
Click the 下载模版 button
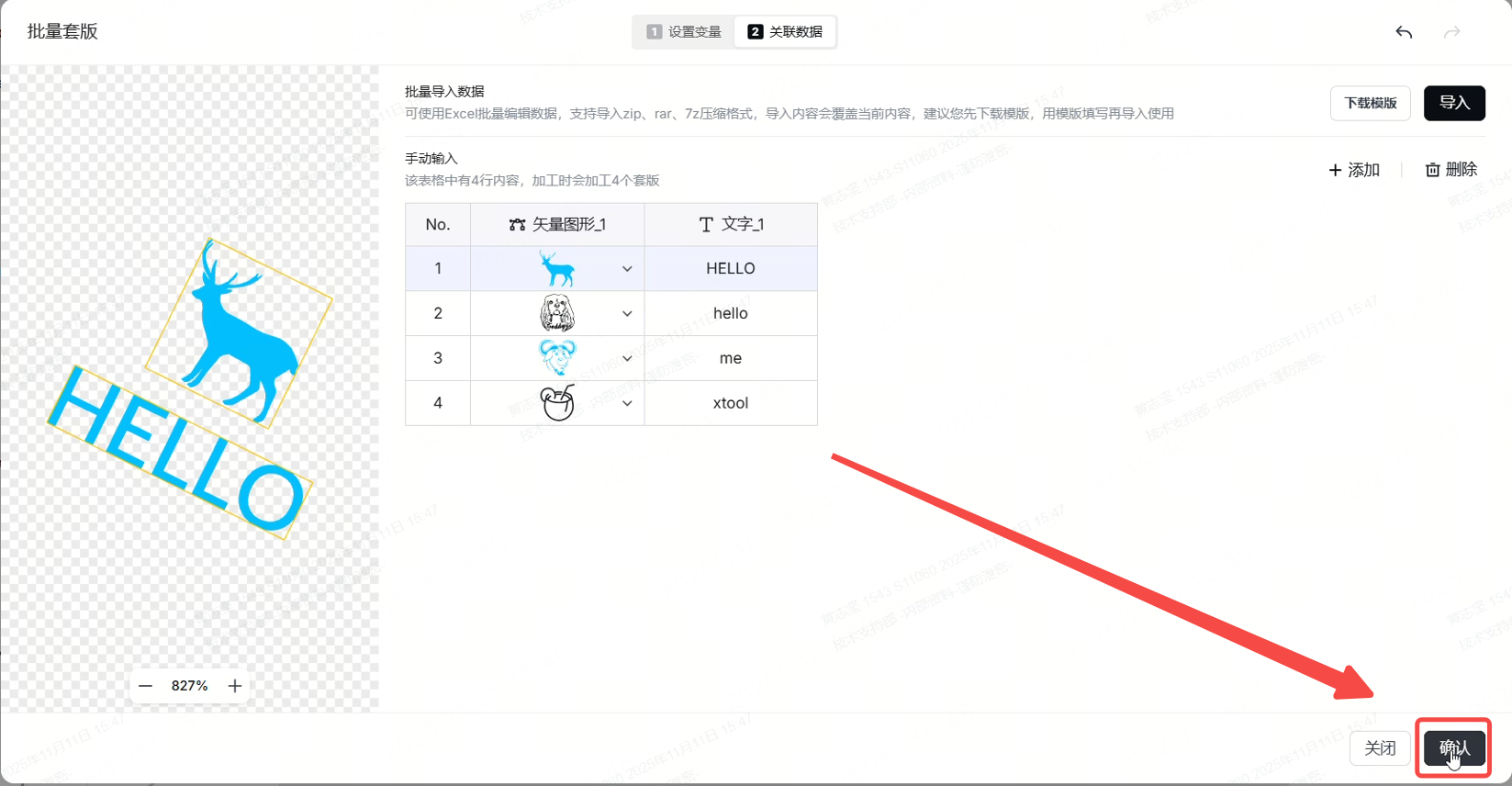pyautogui.click(x=1370, y=103)
